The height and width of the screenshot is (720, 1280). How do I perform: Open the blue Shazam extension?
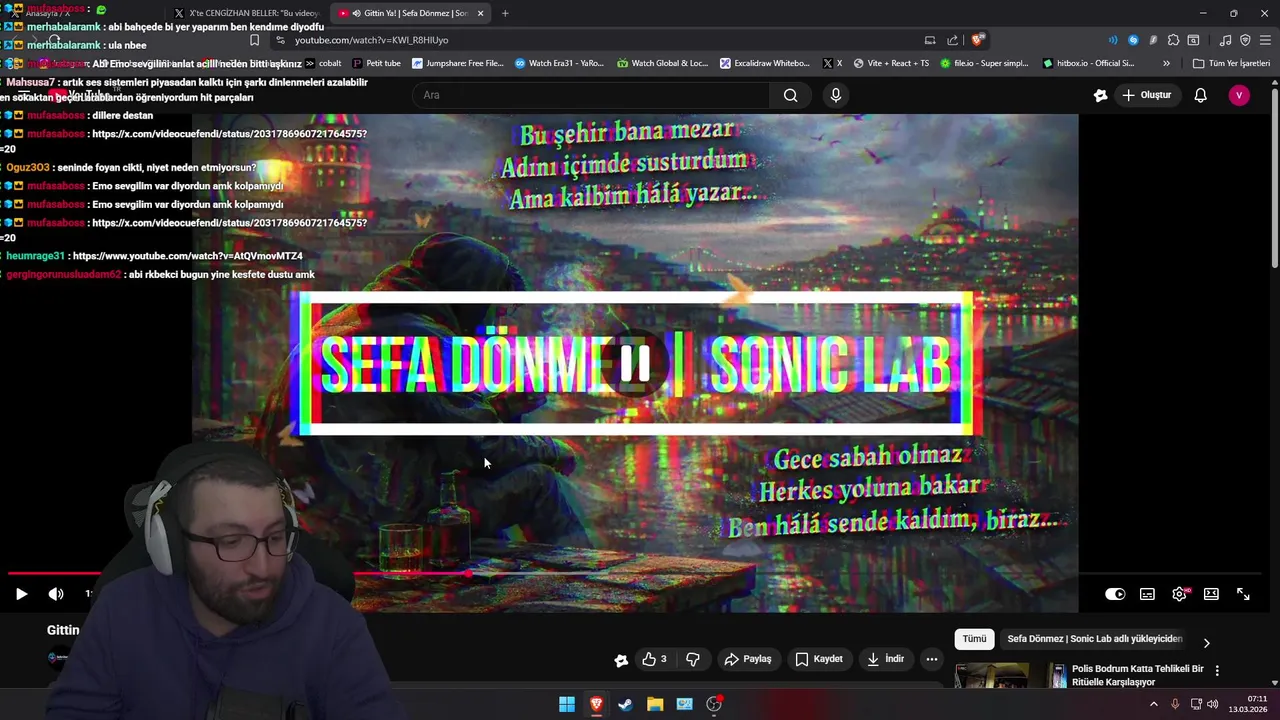1133,40
